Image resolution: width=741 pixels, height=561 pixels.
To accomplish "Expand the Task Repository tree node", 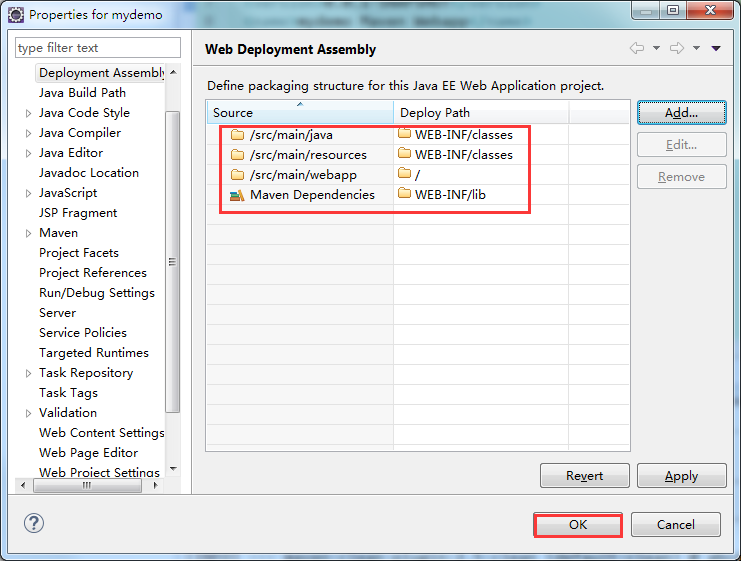I will 28,373.
